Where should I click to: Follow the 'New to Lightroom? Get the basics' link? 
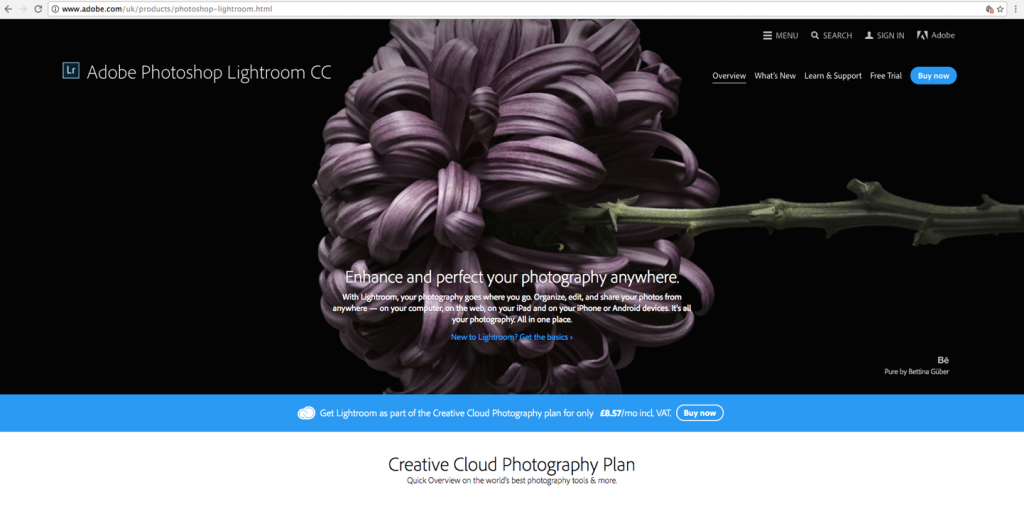tap(512, 337)
